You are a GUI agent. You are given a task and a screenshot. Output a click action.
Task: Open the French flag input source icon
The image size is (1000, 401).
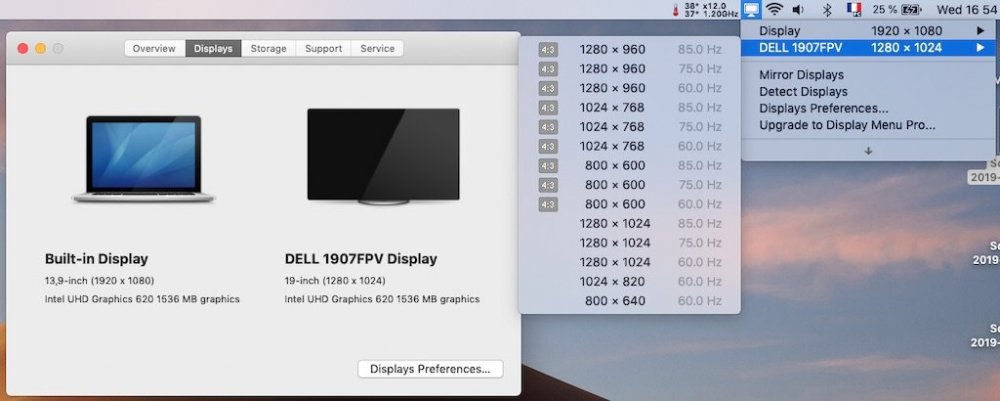(854, 9)
